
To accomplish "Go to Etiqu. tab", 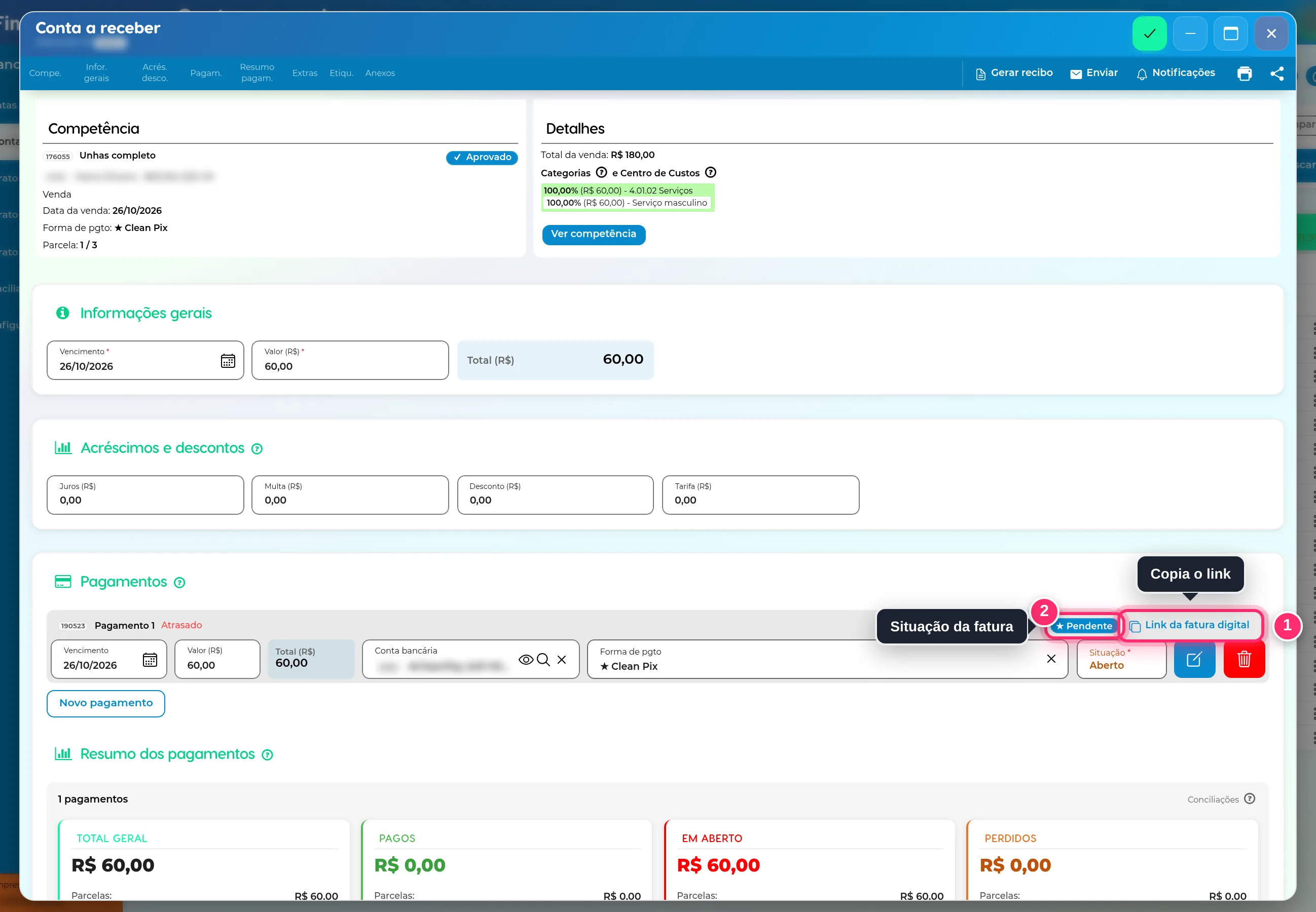I will [341, 73].
